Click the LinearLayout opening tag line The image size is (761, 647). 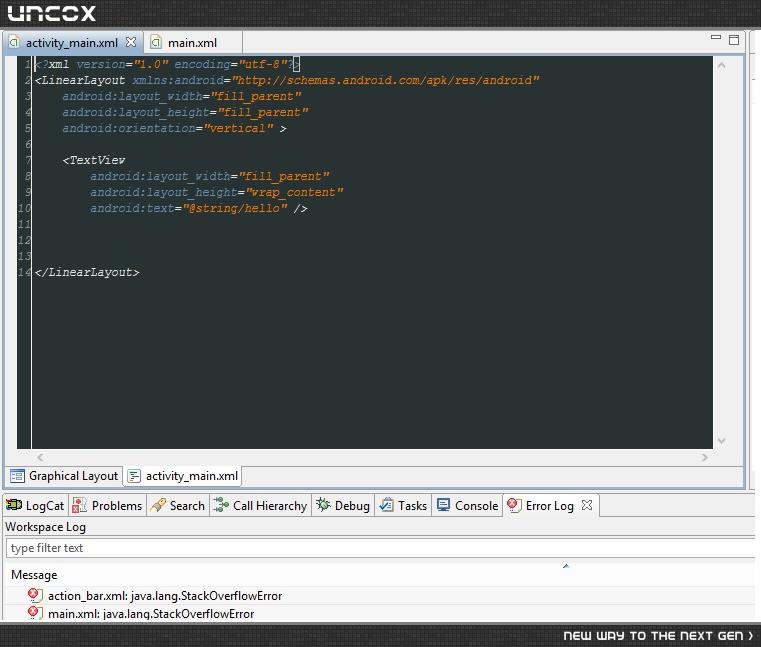pos(287,80)
